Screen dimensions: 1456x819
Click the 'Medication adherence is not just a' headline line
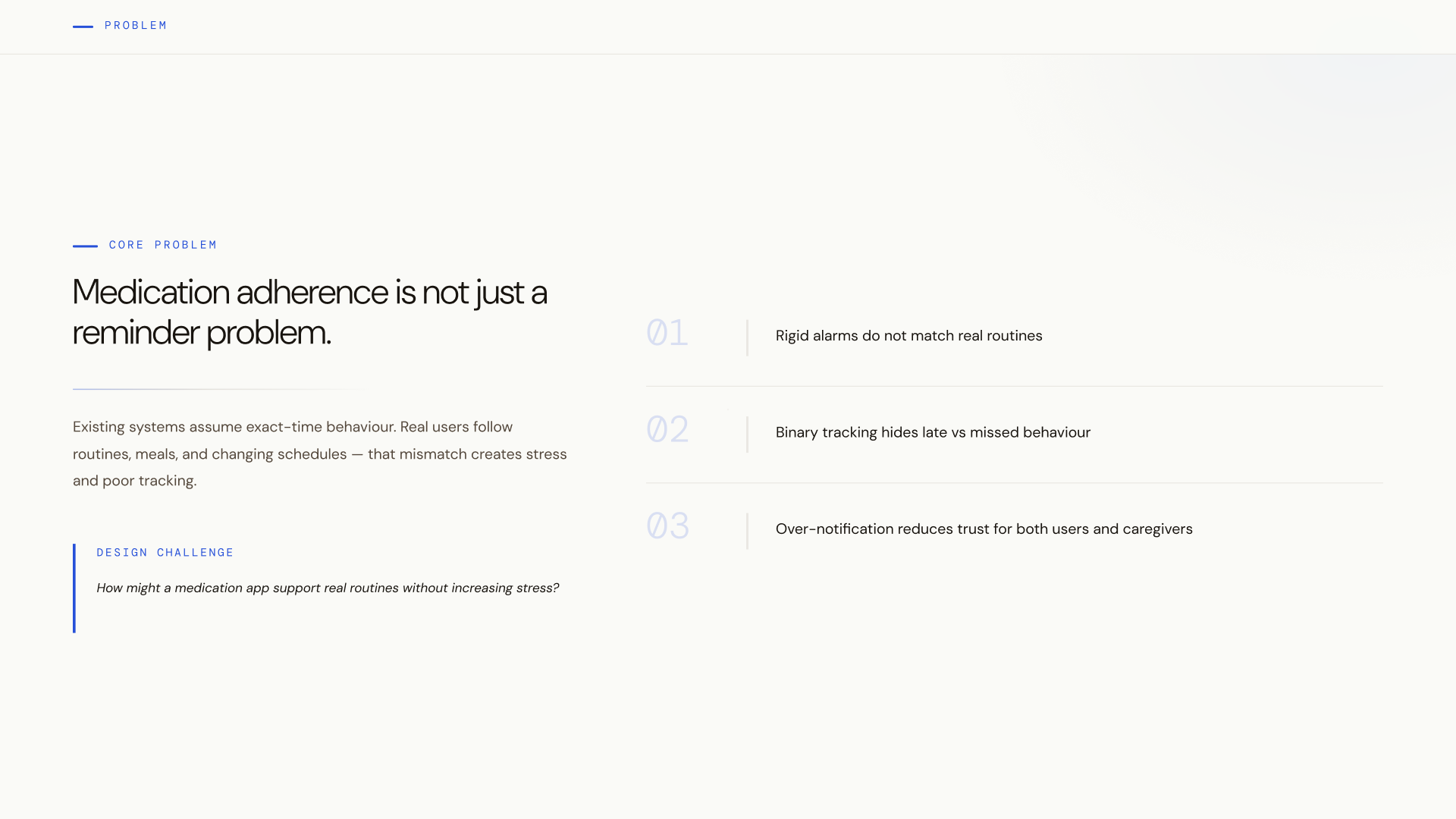click(x=309, y=293)
